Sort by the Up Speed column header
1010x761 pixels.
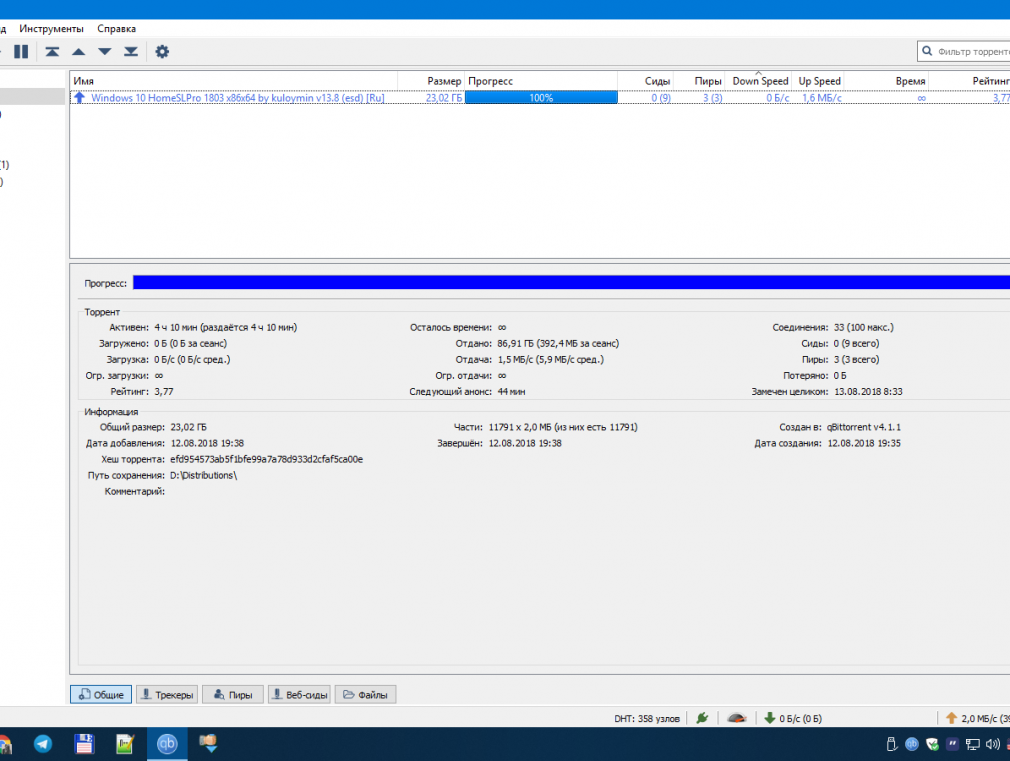(x=817, y=81)
